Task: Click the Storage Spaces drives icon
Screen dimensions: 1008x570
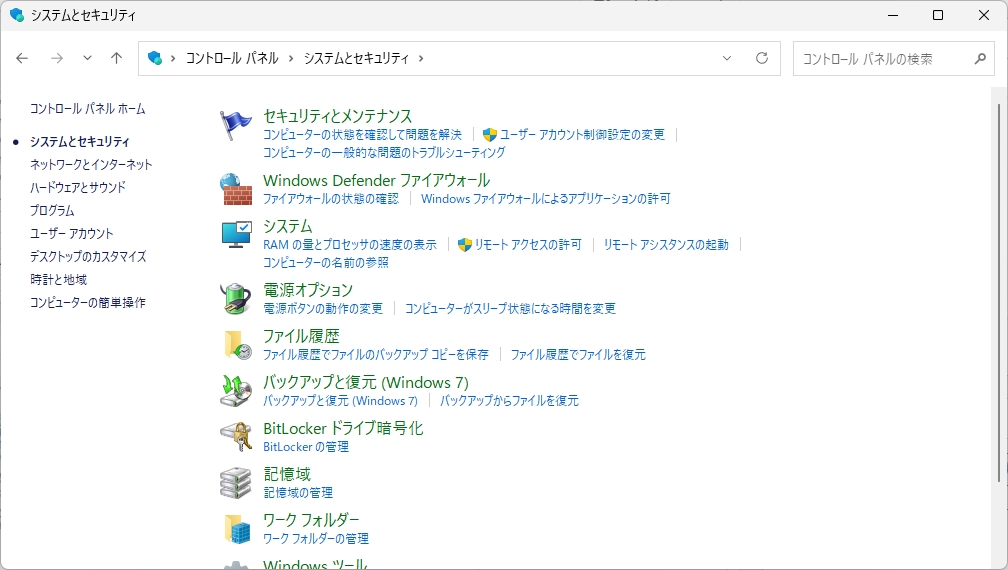Action: (236, 483)
